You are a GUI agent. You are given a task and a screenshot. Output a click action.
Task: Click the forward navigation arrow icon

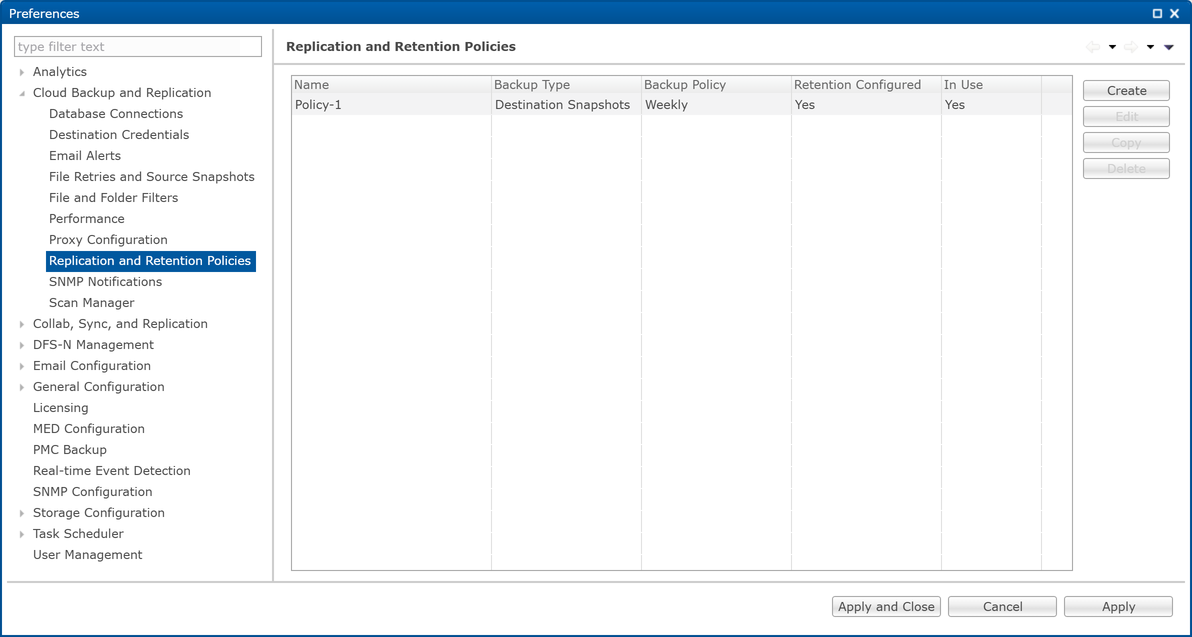pos(1130,47)
